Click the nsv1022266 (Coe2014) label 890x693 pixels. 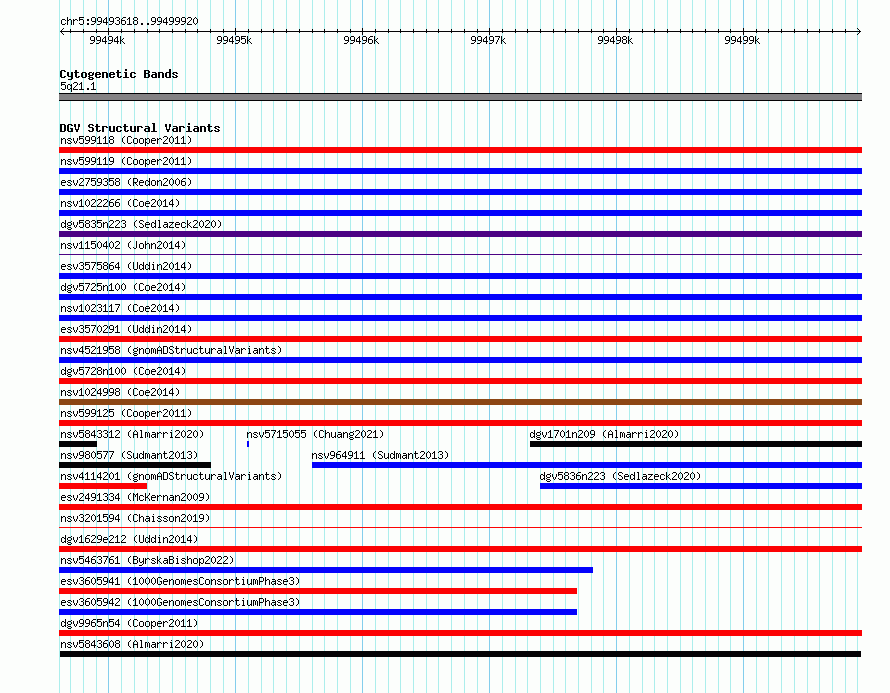[120, 203]
